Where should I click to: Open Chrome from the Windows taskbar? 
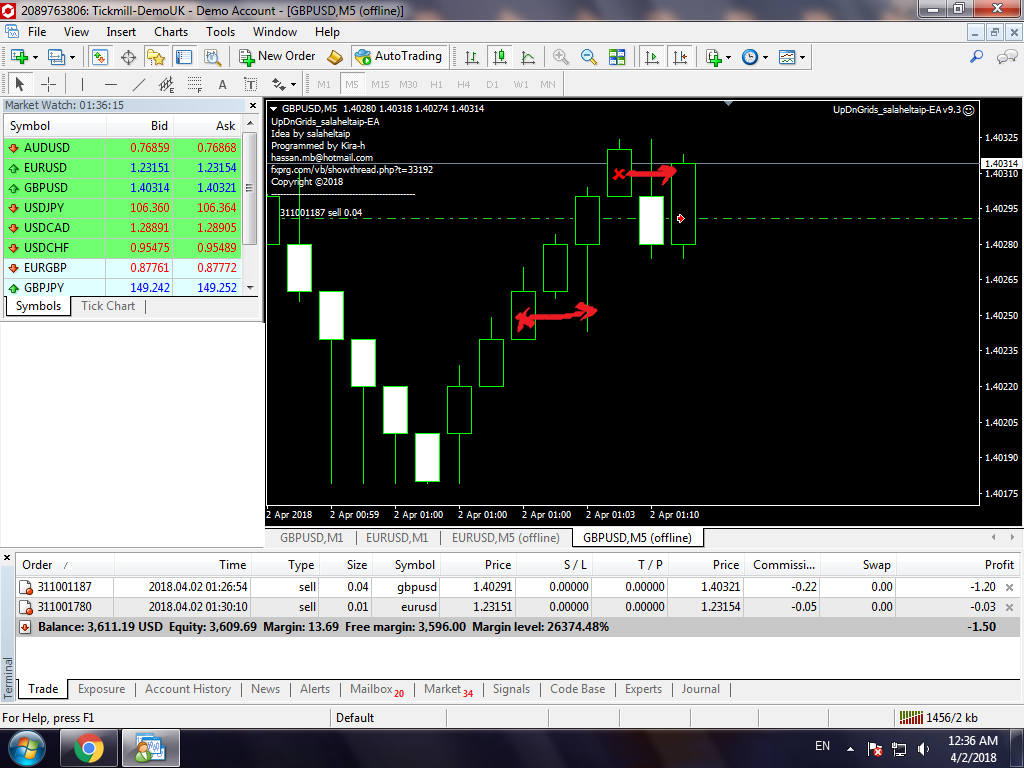pos(89,748)
